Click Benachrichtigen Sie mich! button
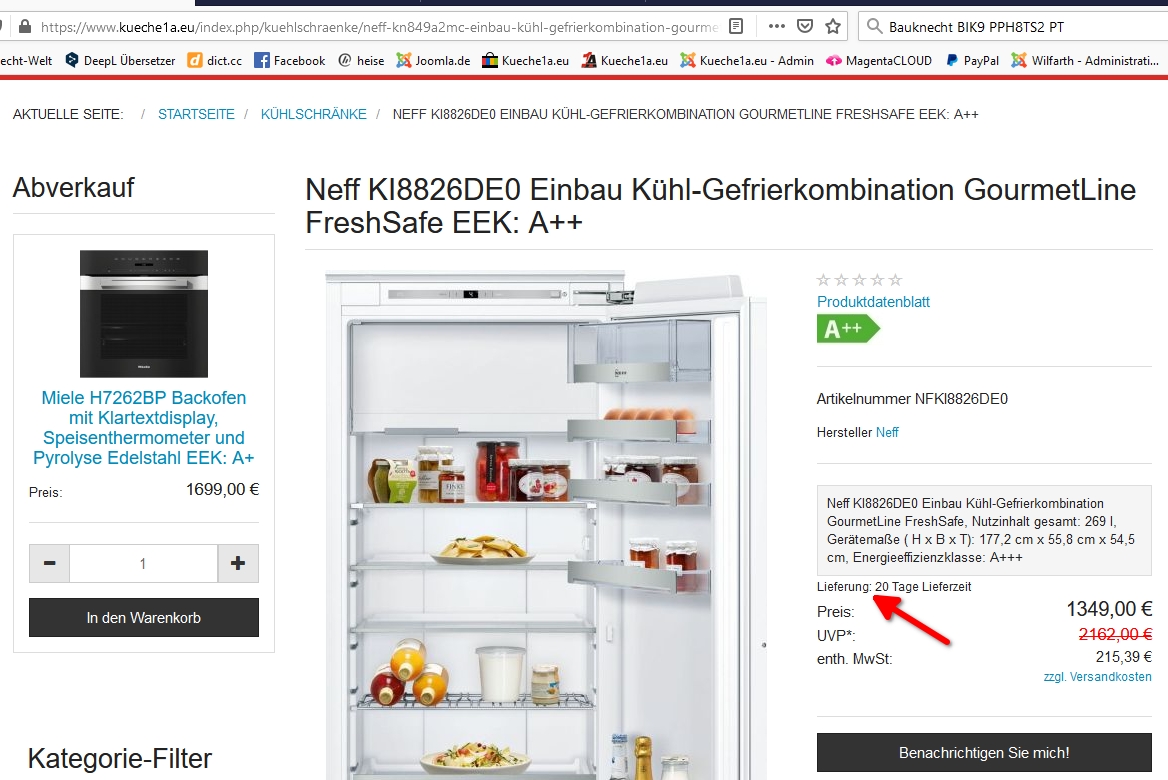Viewport: 1168px width, 780px height. [x=984, y=752]
